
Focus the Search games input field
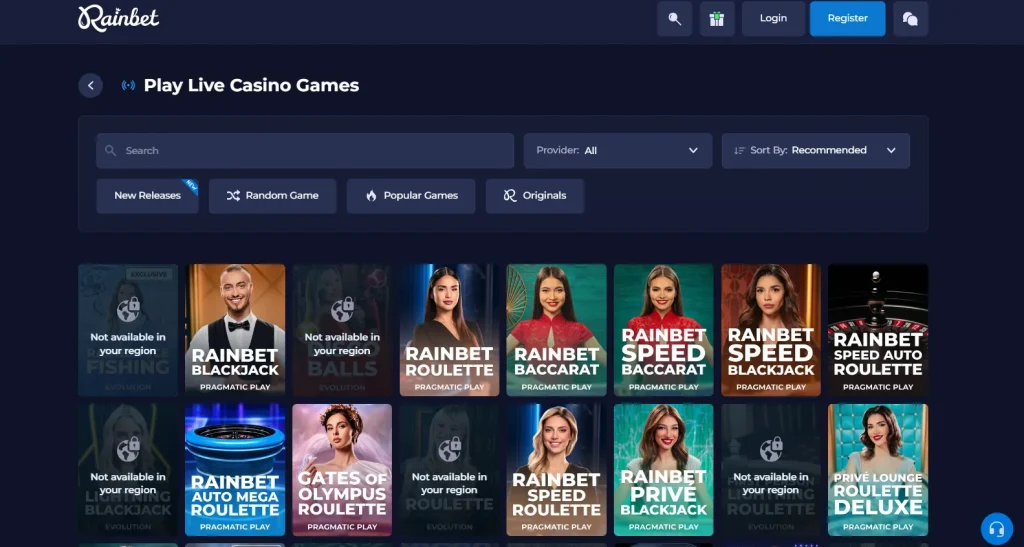[305, 151]
